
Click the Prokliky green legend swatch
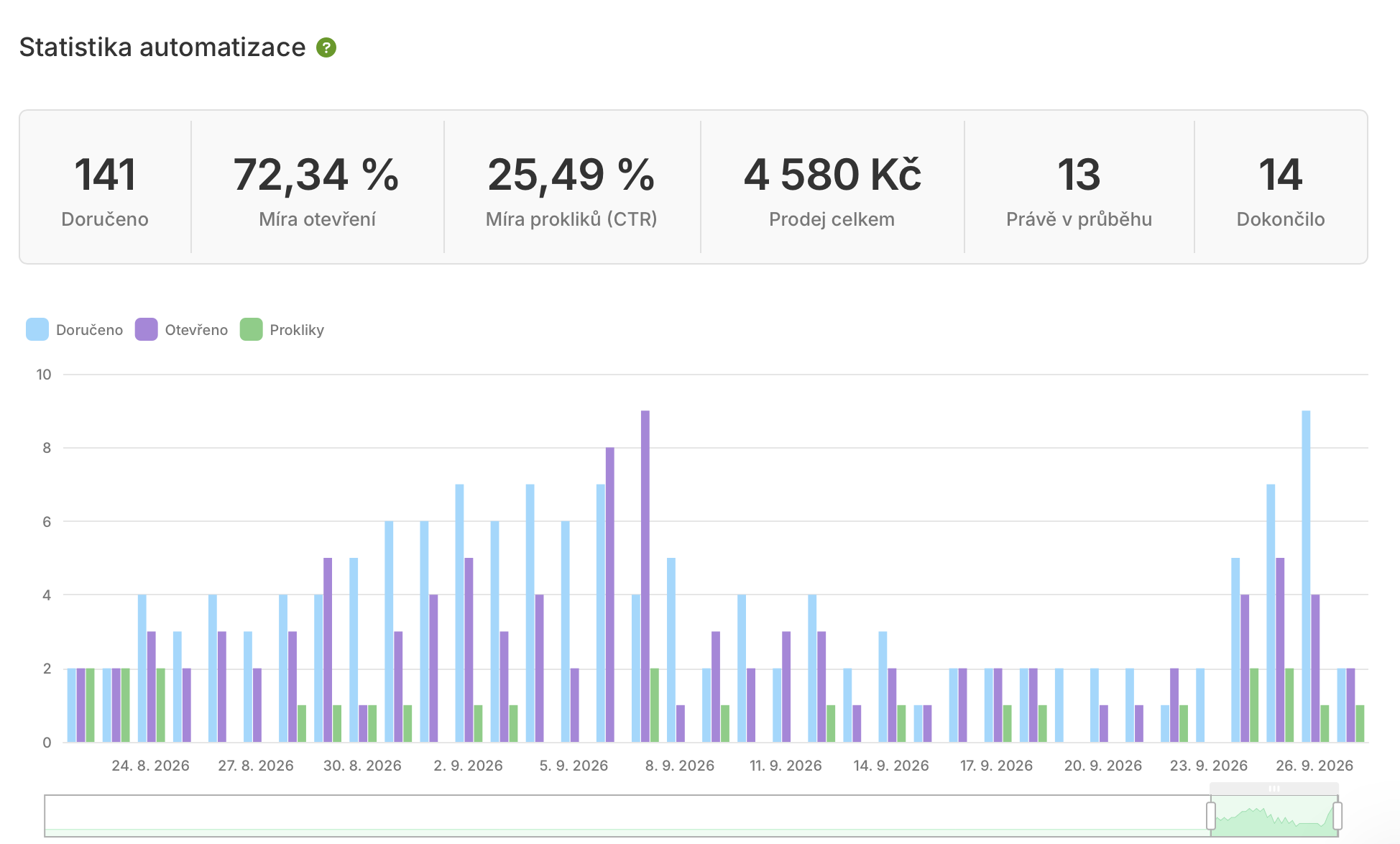pos(252,329)
